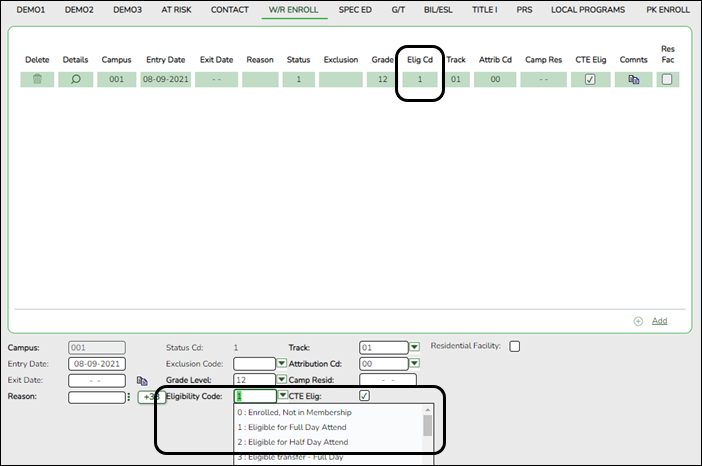
Task: Open the SPEC ED tab
Action: click(x=355, y=10)
